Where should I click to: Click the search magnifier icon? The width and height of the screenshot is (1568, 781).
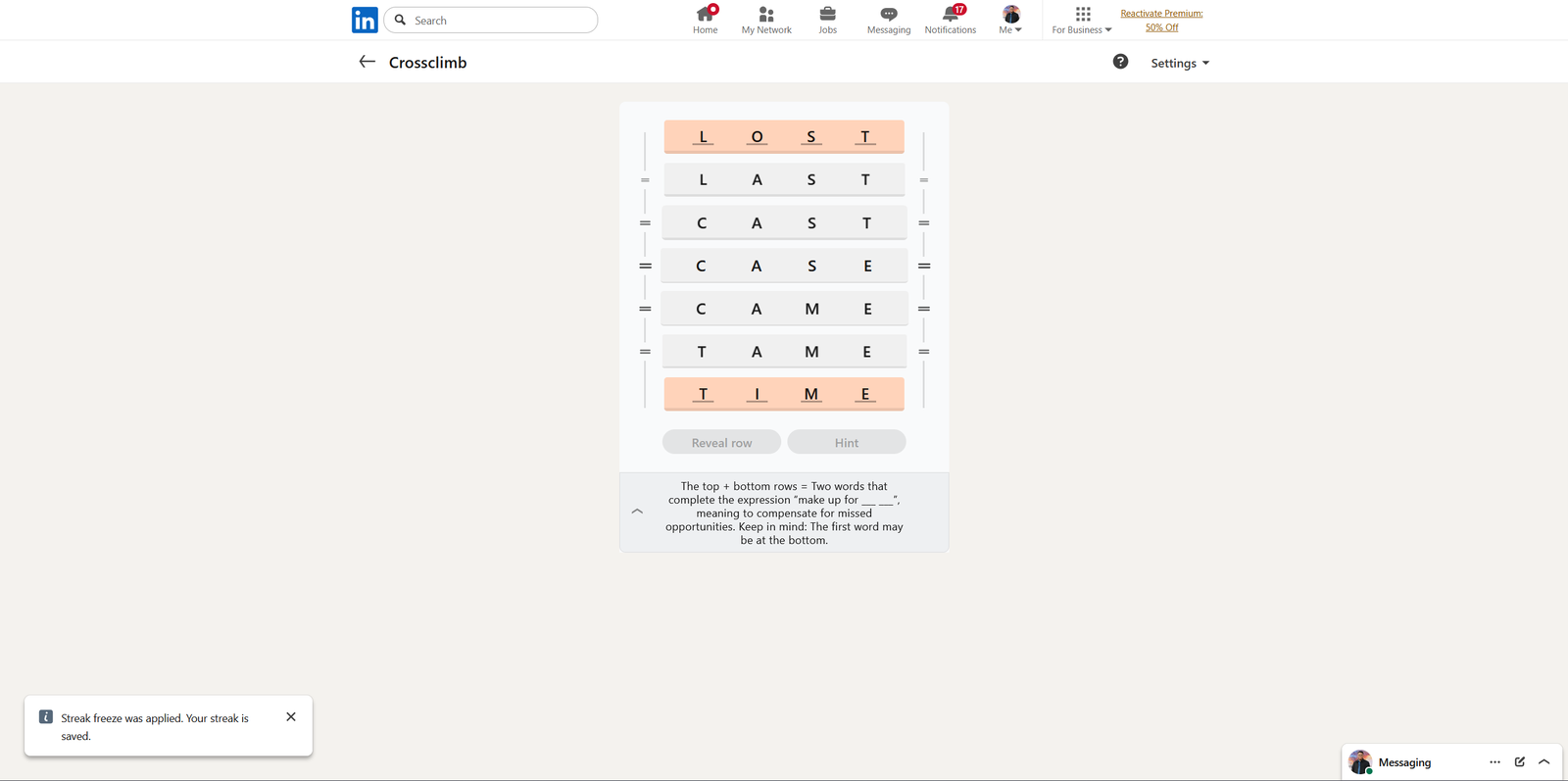400,20
